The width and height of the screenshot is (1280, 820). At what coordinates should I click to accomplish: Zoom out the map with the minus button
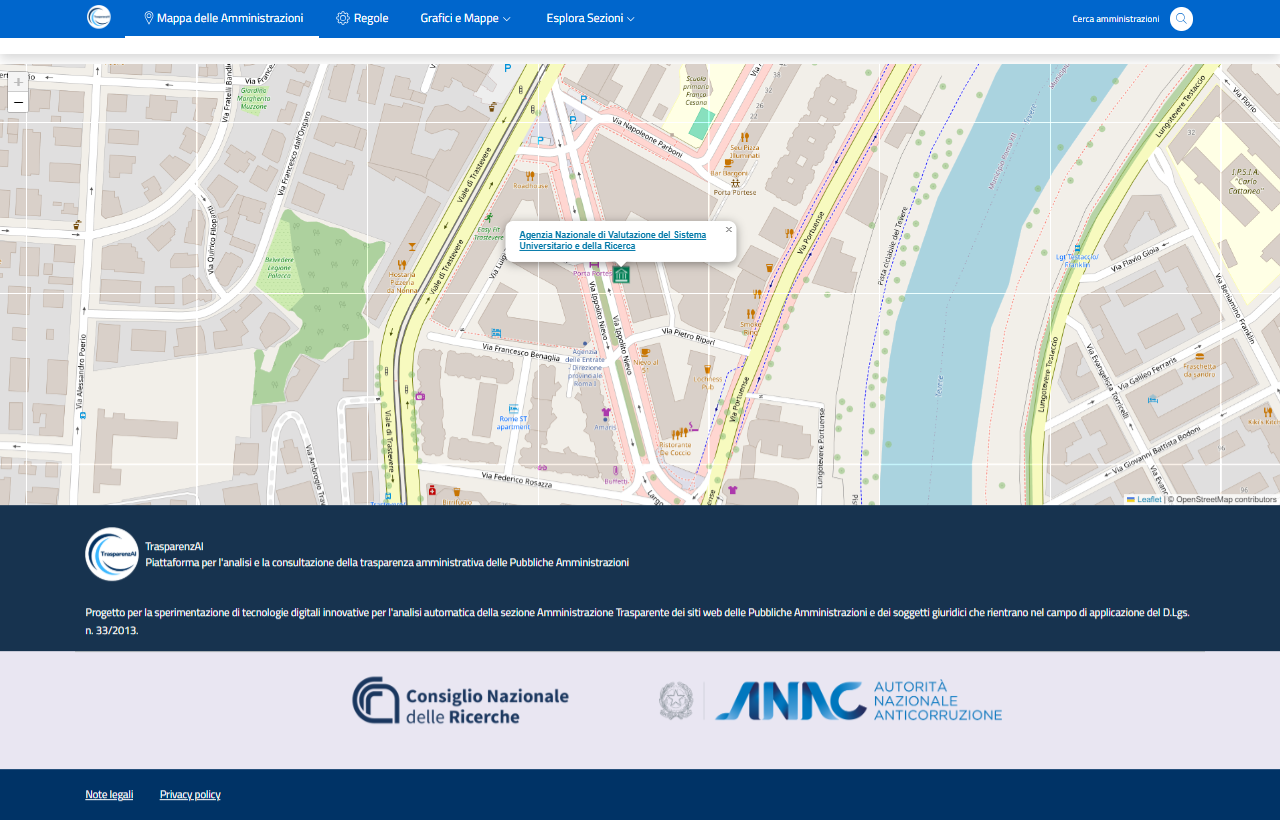18,102
